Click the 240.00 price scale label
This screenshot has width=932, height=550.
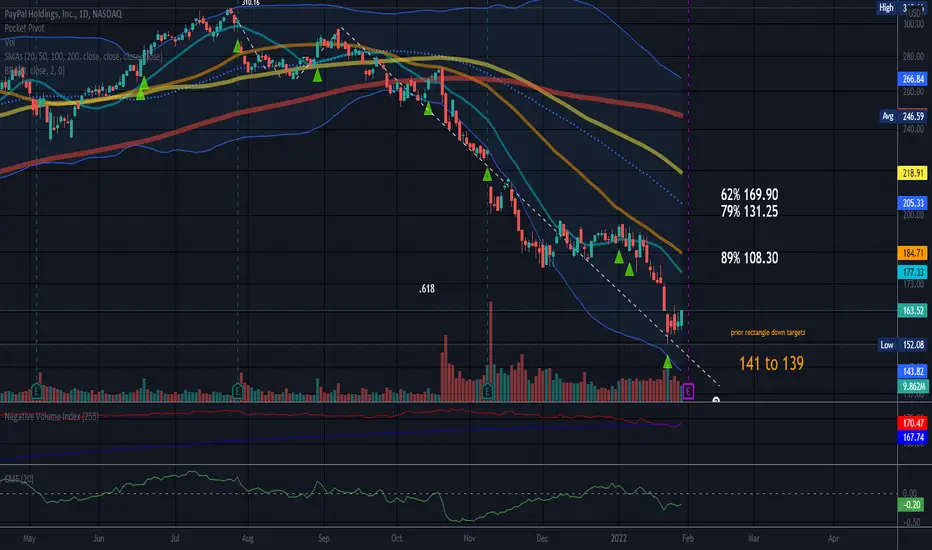(913, 128)
